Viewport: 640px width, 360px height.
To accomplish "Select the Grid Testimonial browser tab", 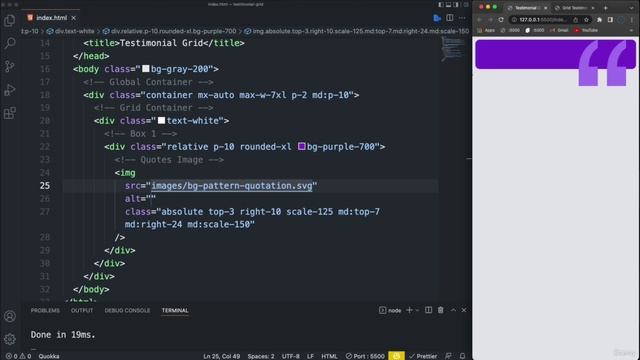I will [575, 8].
